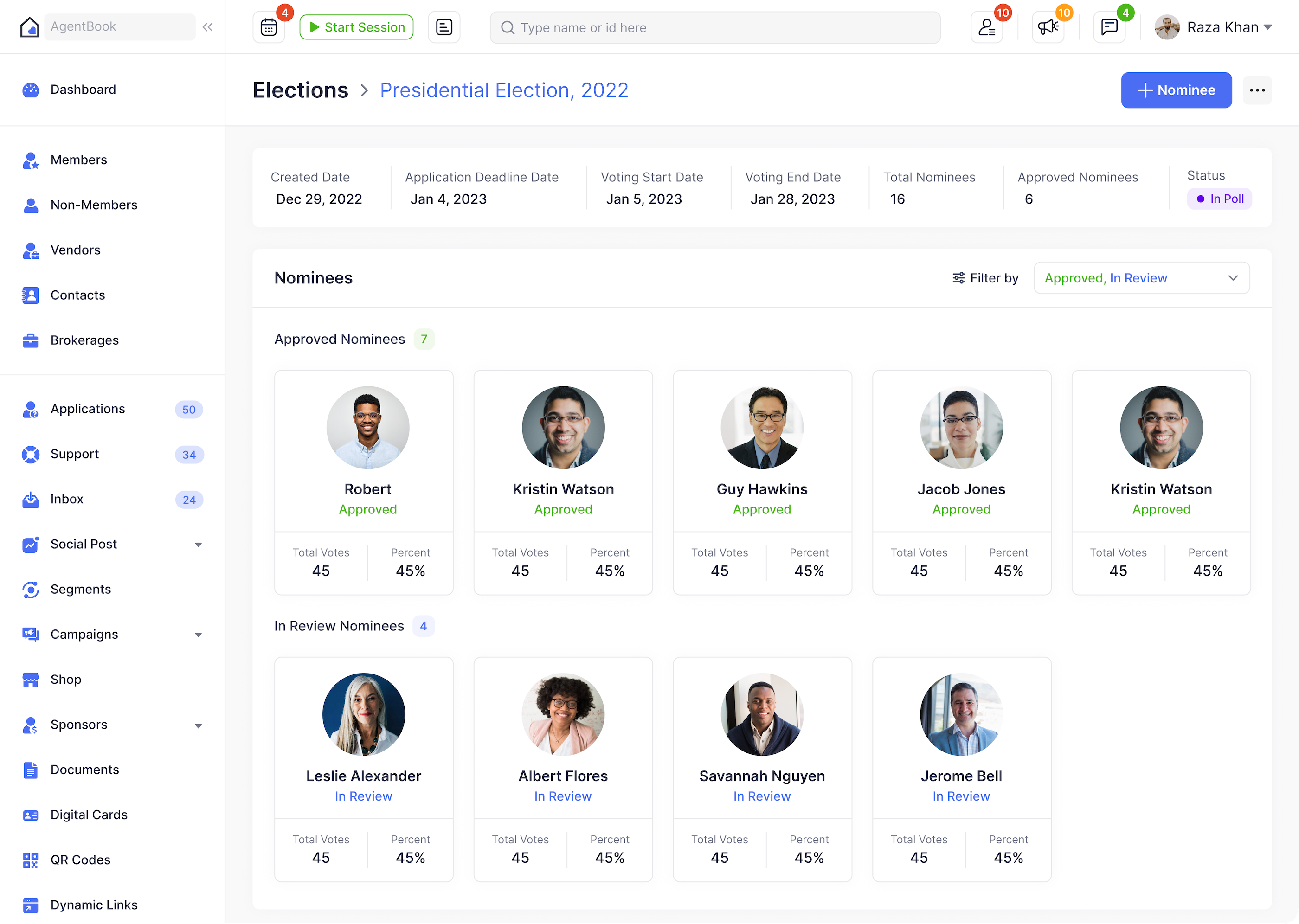Image resolution: width=1299 pixels, height=924 pixels.
Task: Select Brokerages in the sidebar navigation
Action: click(84, 340)
